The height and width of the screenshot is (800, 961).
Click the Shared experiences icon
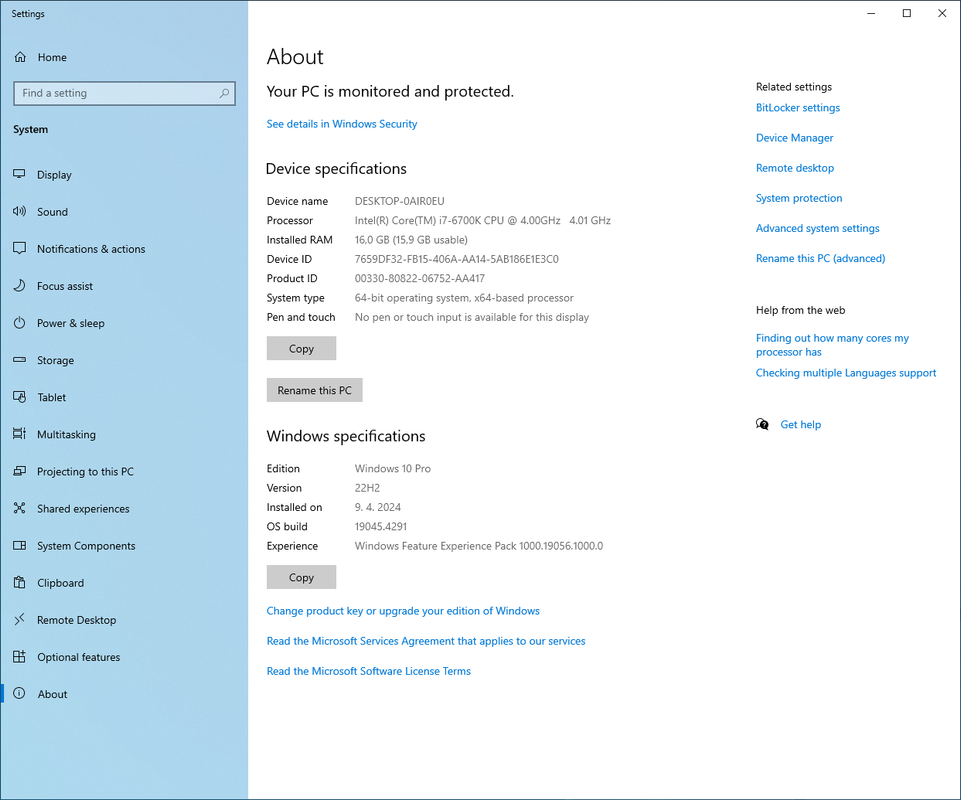tap(20, 508)
